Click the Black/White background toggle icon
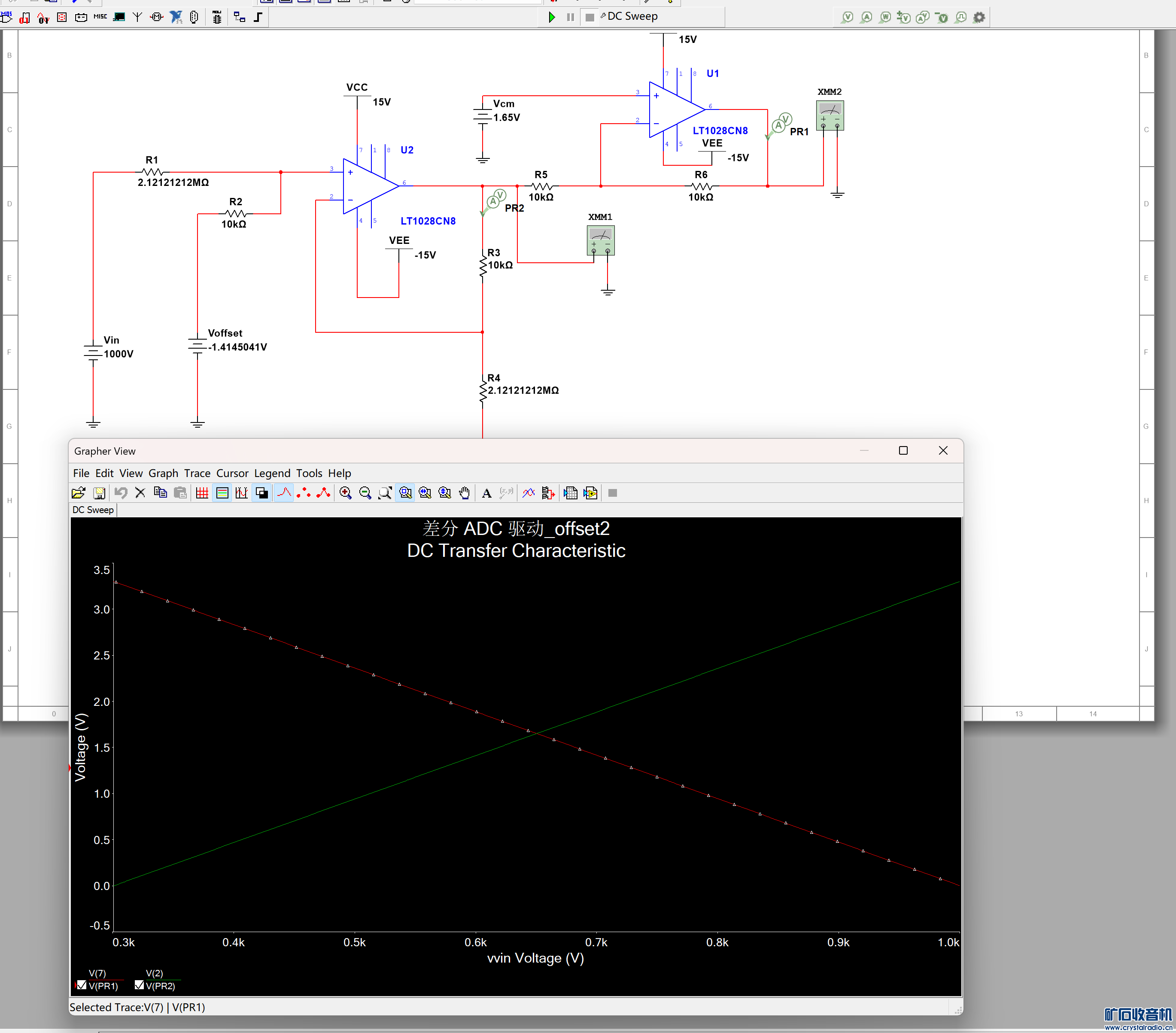The image size is (1176, 1033). [262, 493]
